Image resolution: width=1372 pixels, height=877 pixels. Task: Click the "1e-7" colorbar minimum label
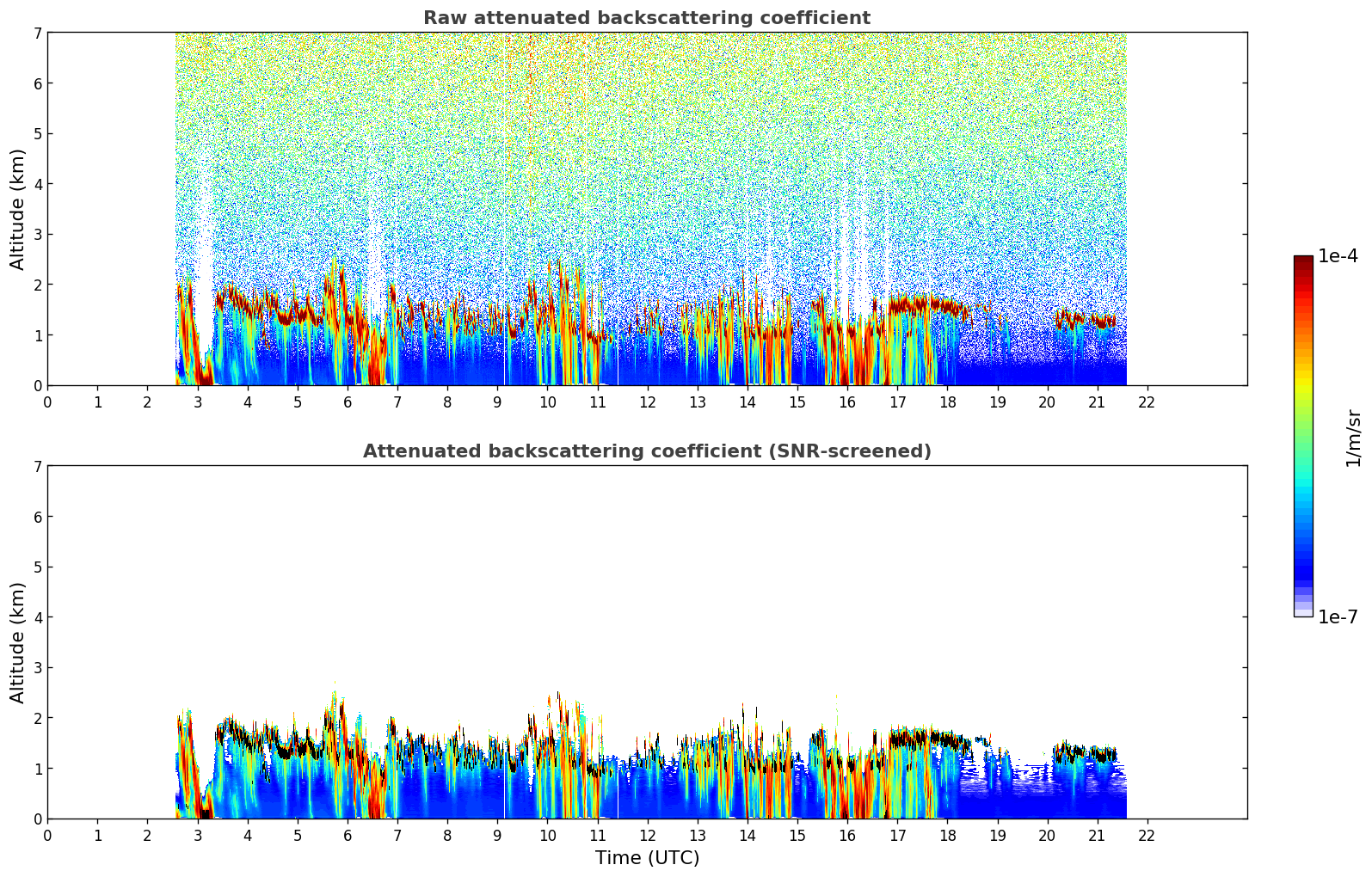(x=1338, y=617)
